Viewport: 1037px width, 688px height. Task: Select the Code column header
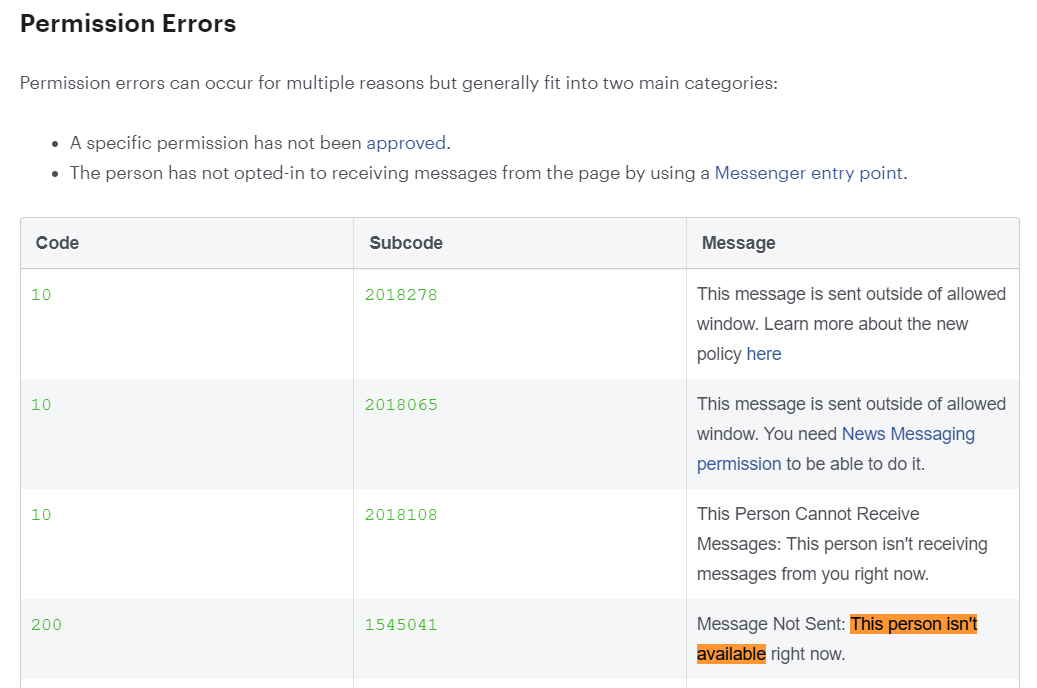click(58, 243)
